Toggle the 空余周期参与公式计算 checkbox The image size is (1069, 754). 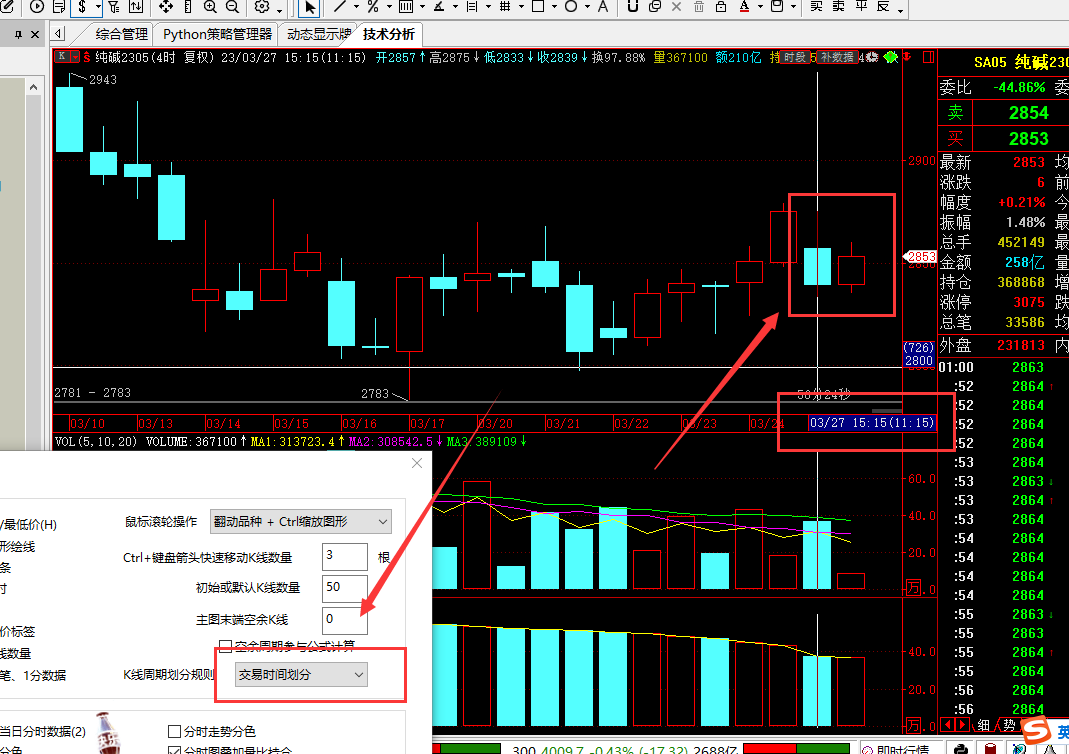225,646
